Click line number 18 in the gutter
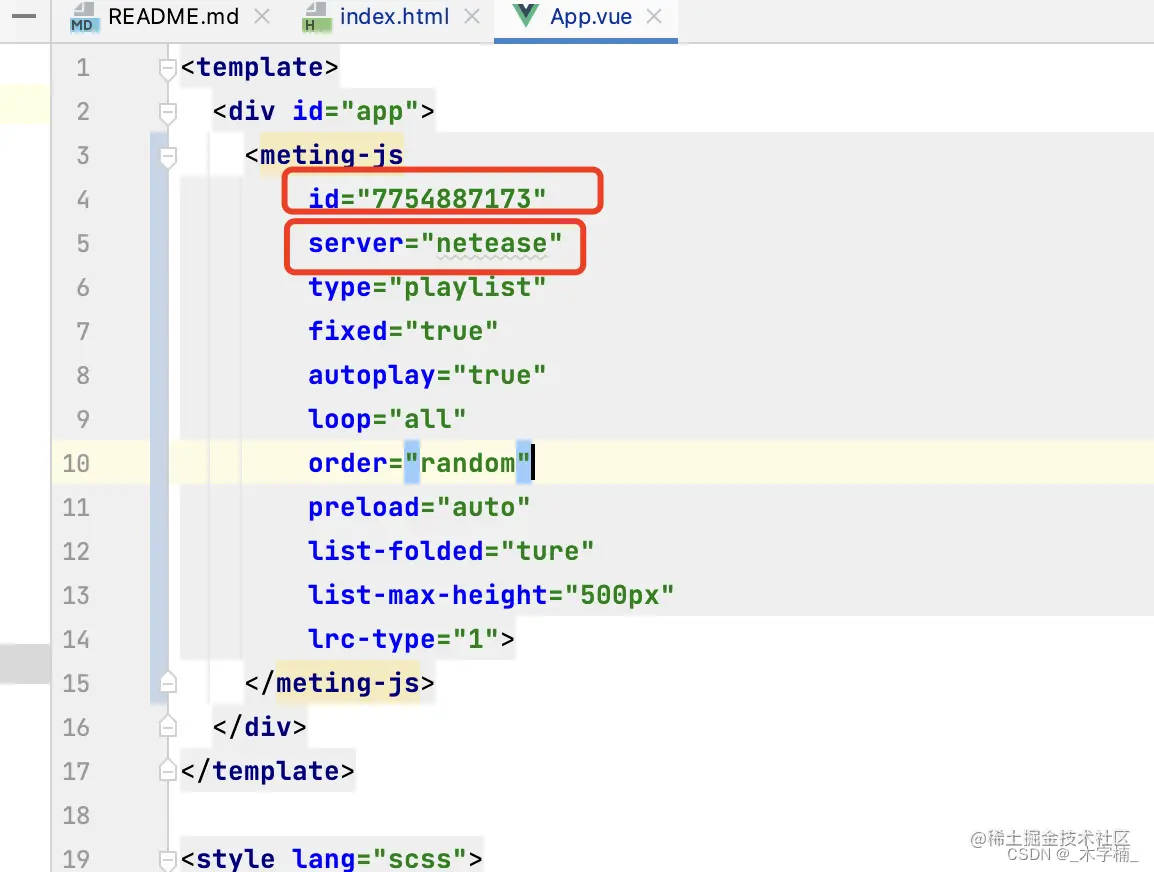 tap(76, 815)
